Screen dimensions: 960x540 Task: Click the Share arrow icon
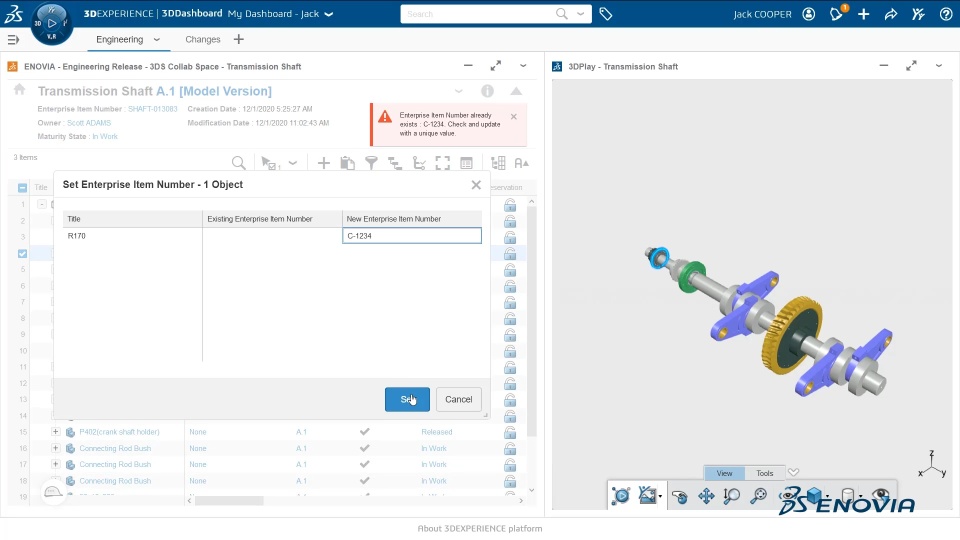(891, 13)
